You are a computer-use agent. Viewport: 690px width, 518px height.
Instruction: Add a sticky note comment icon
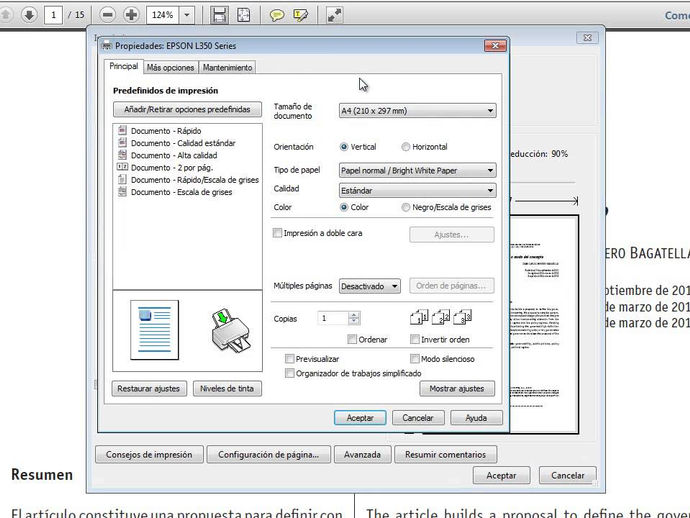click(x=276, y=15)
